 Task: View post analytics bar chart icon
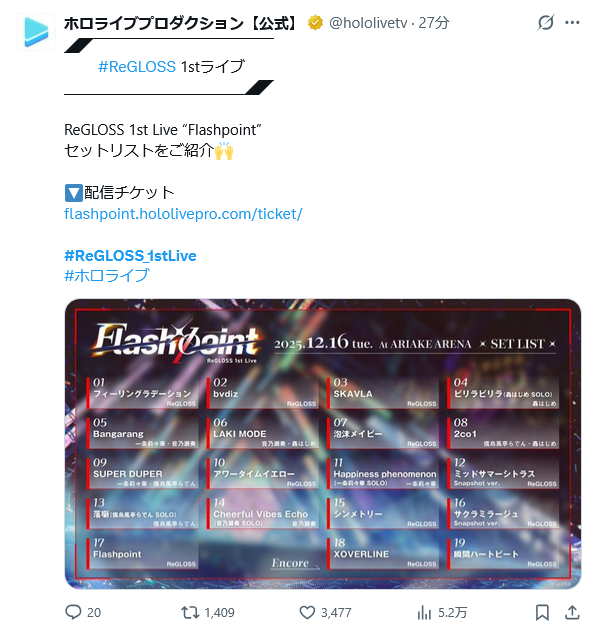[x=424, y=612]
